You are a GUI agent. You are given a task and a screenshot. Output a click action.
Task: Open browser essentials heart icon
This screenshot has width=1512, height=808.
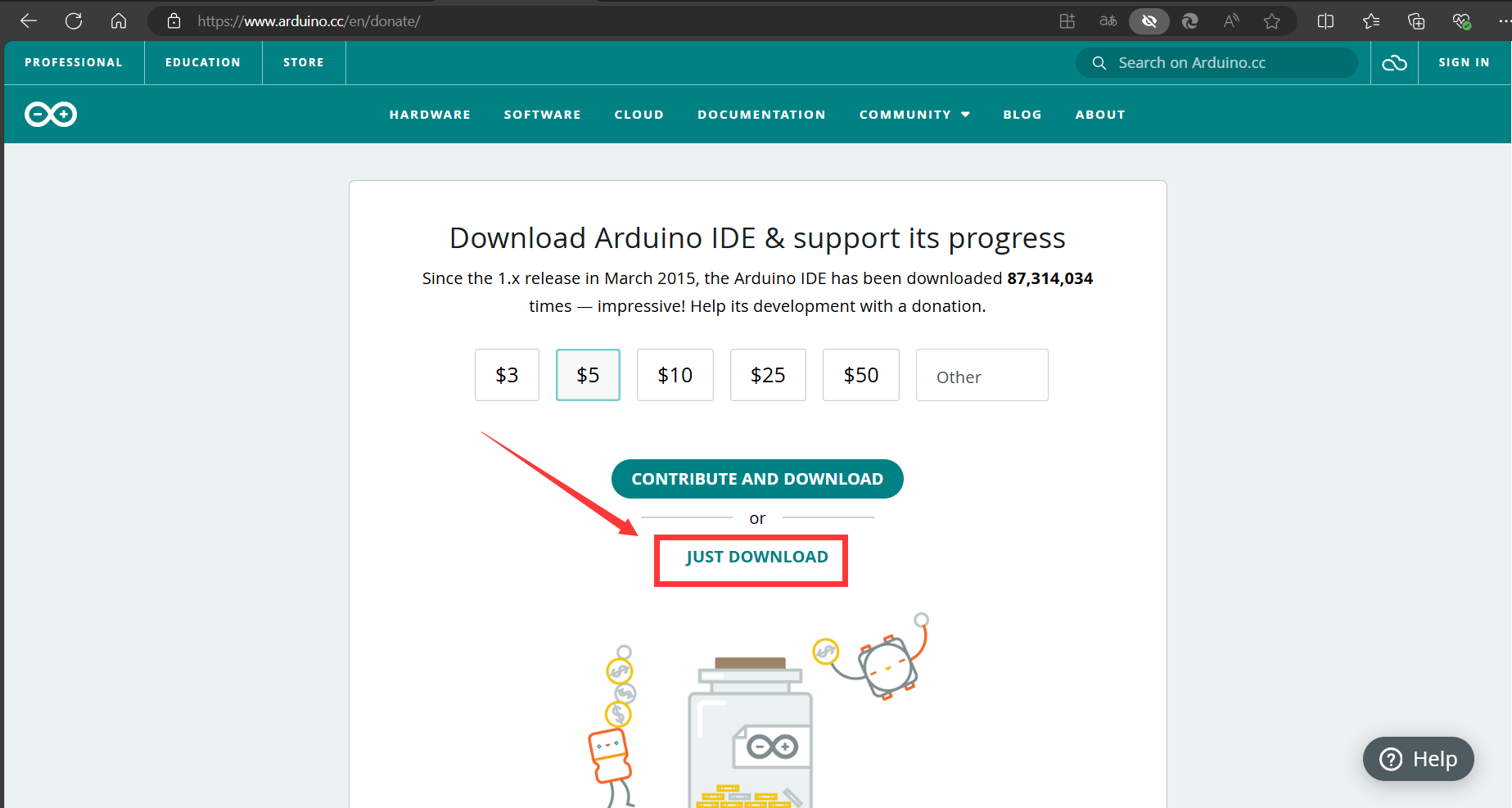(1461, 21)
